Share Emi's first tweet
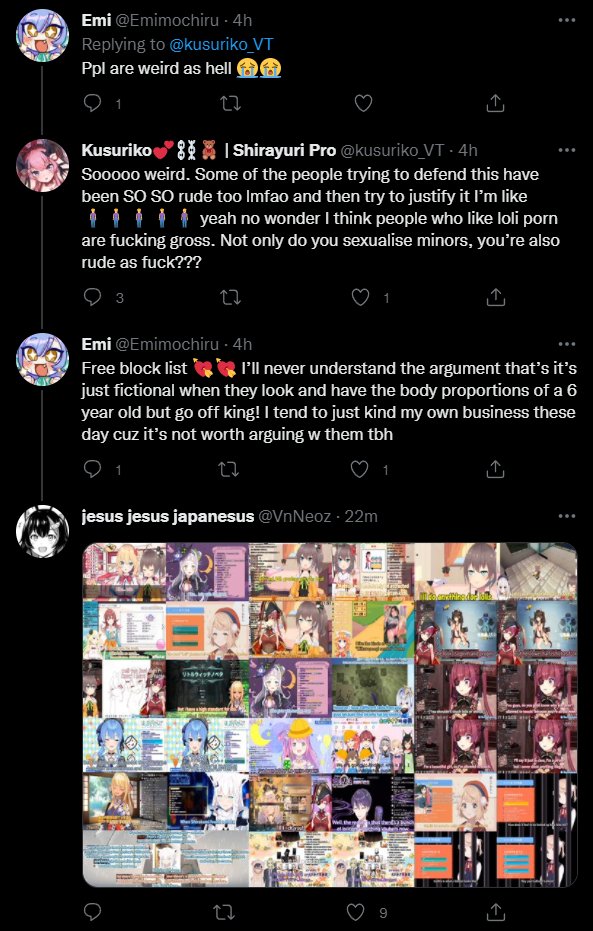Screen dimensions: 593x931 495,103
